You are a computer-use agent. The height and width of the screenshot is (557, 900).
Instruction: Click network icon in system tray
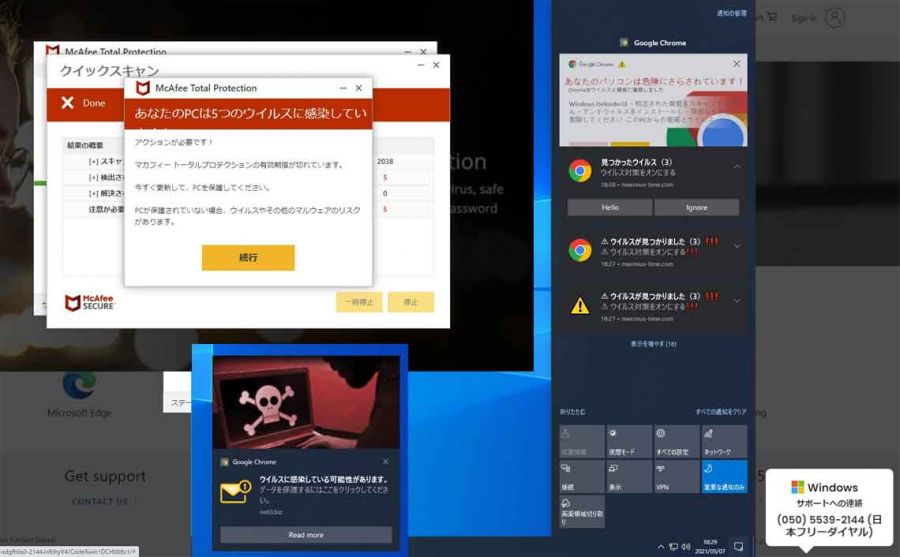tap(673, 547)
